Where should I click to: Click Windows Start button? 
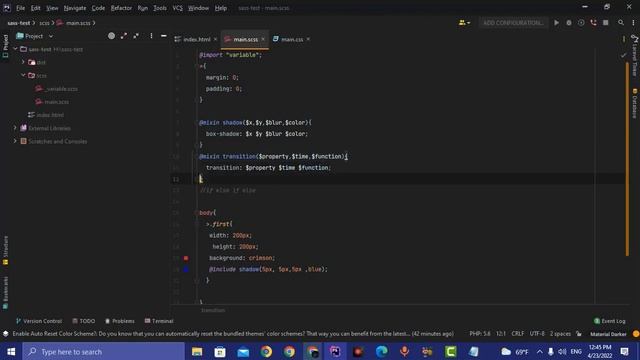point(11,351)
